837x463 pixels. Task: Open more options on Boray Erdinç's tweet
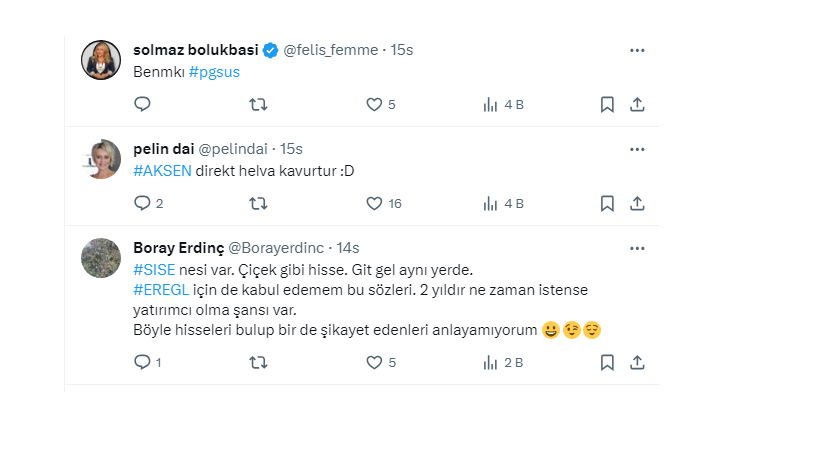point(637,247)
